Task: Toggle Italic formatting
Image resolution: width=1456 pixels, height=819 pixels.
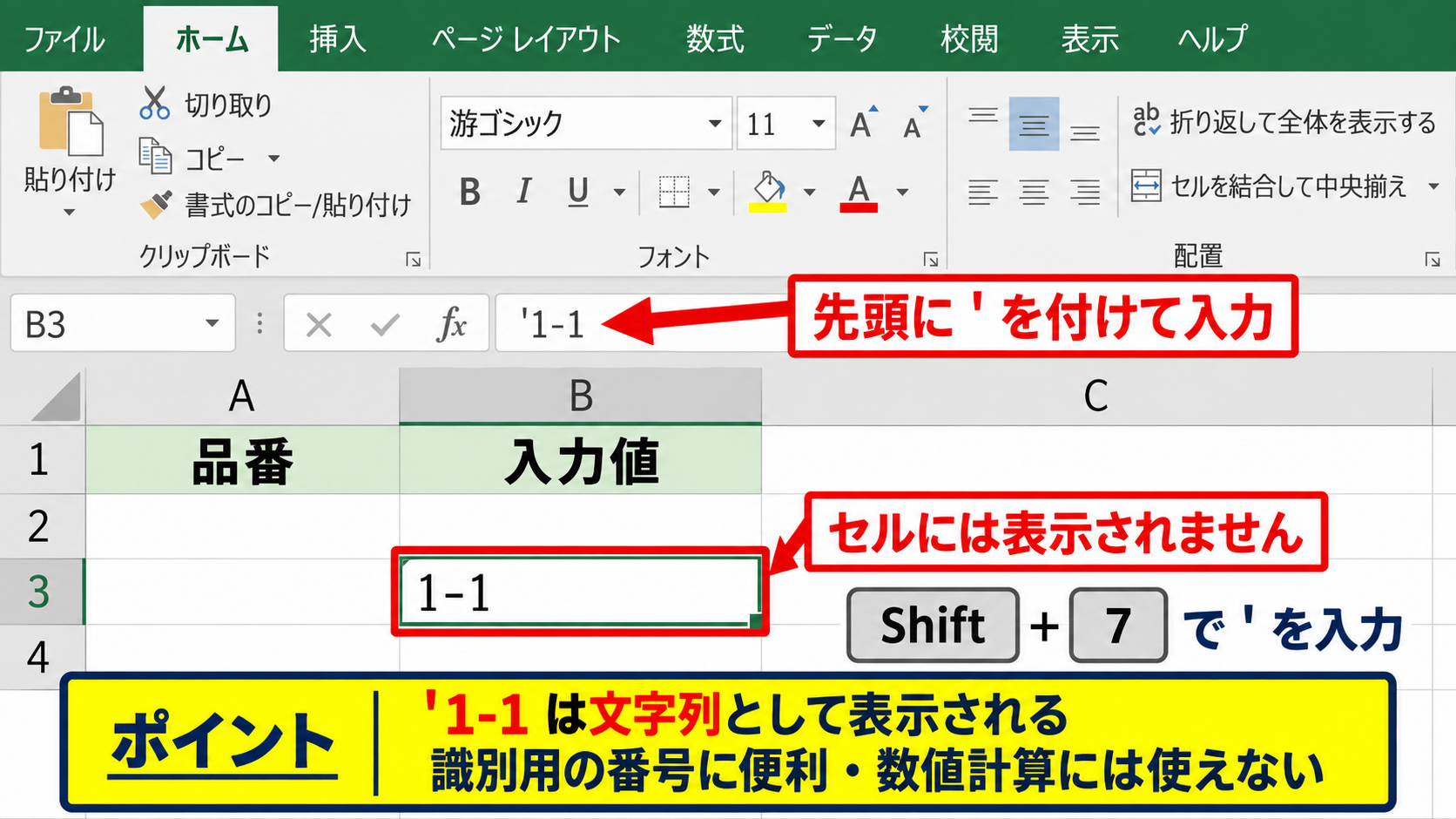Action: [523, 191]
